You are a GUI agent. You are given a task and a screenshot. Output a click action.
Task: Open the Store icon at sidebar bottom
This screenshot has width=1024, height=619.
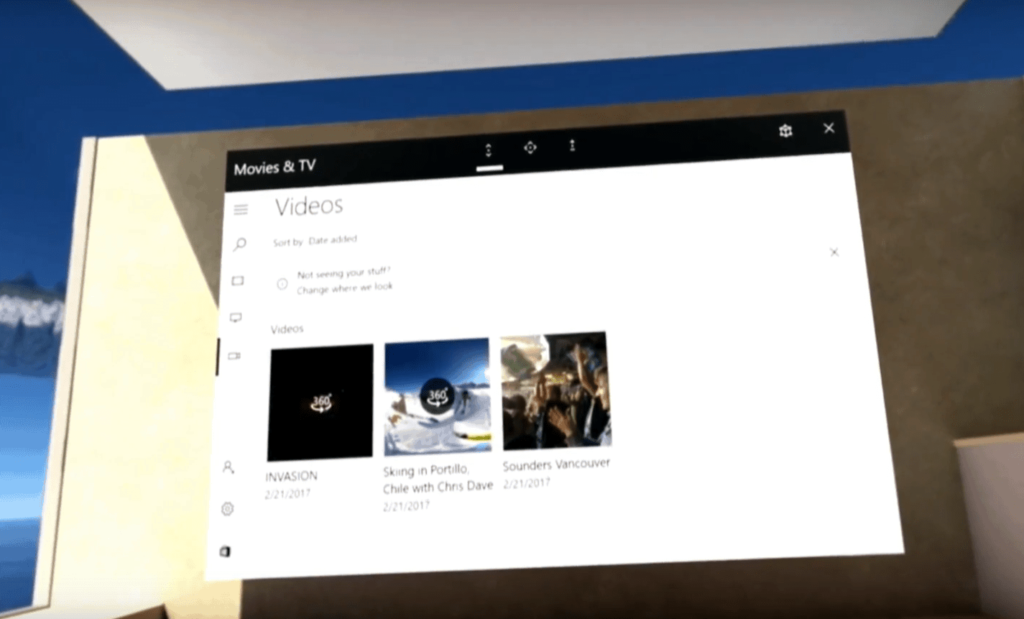click(x=225, y=552)
